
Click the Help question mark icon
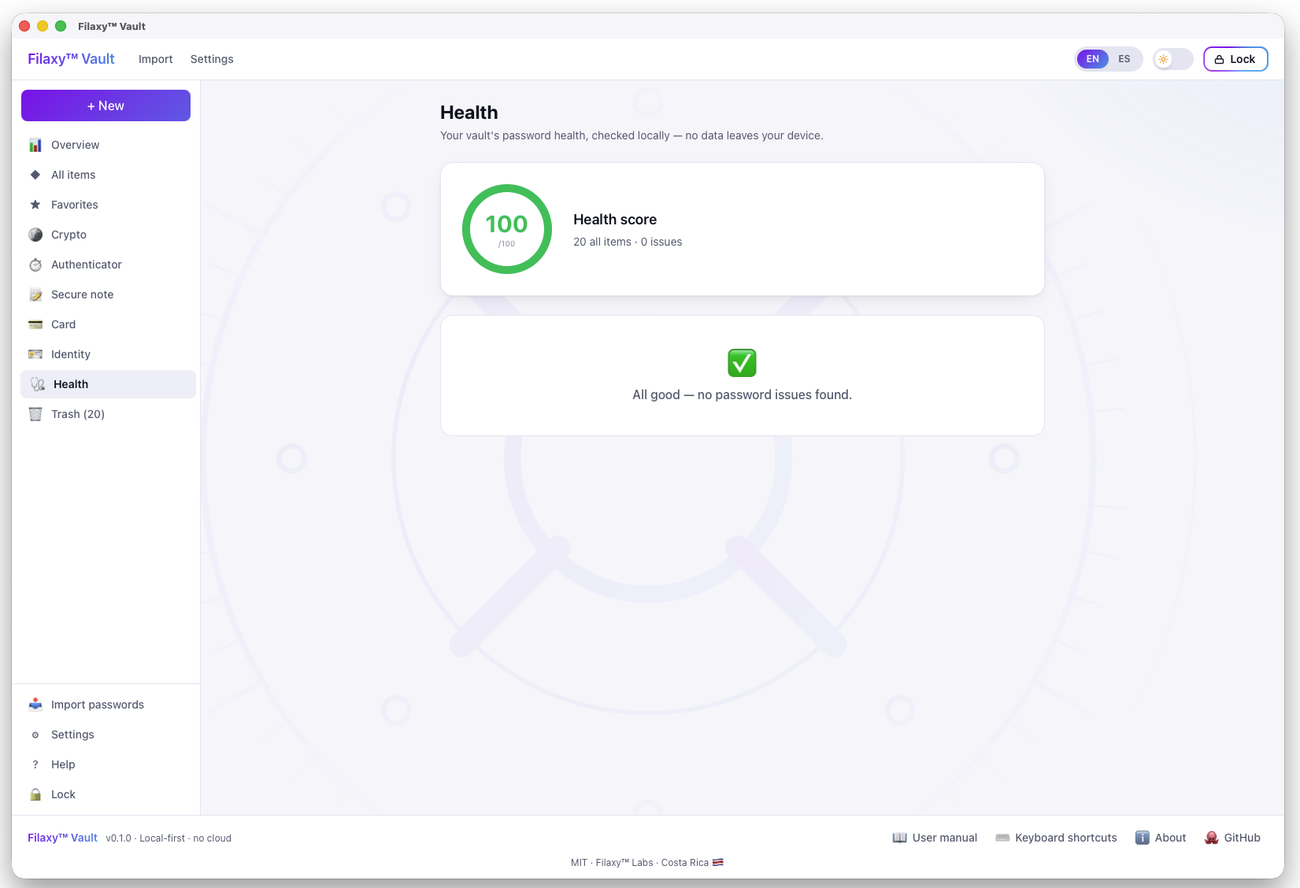coord(35,765)
